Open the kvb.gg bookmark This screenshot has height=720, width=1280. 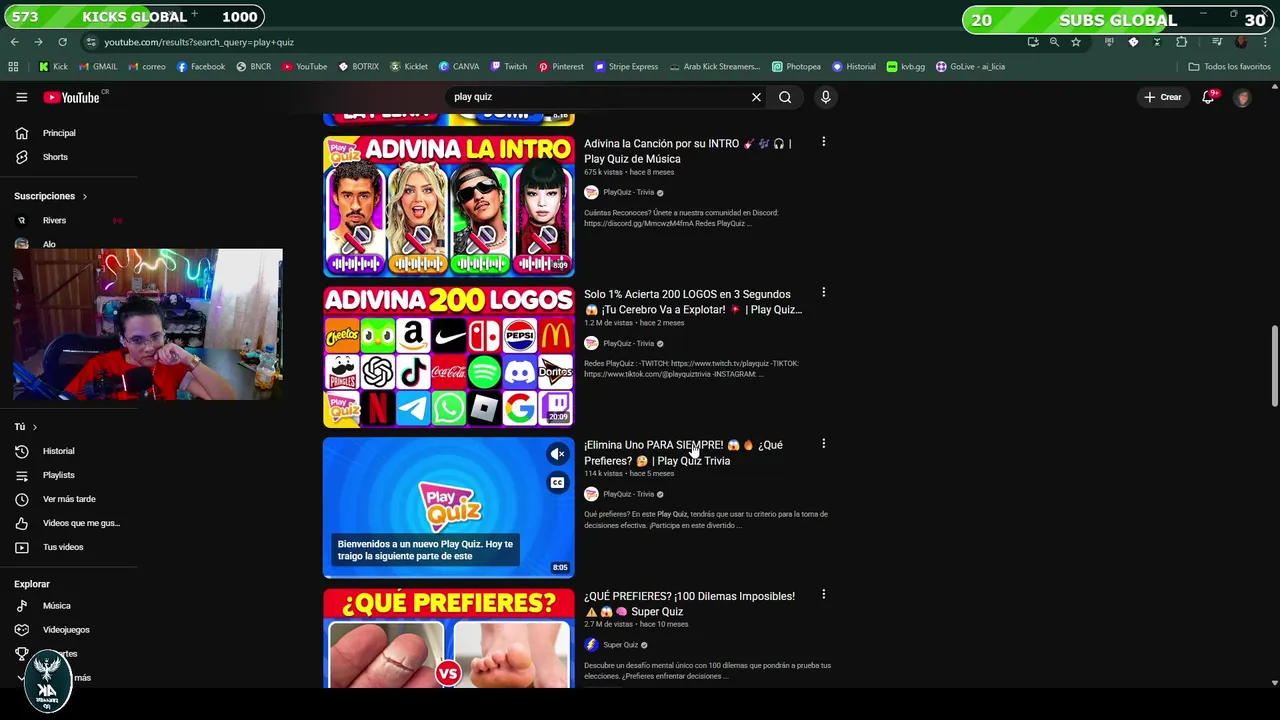[x=906, y=67]
